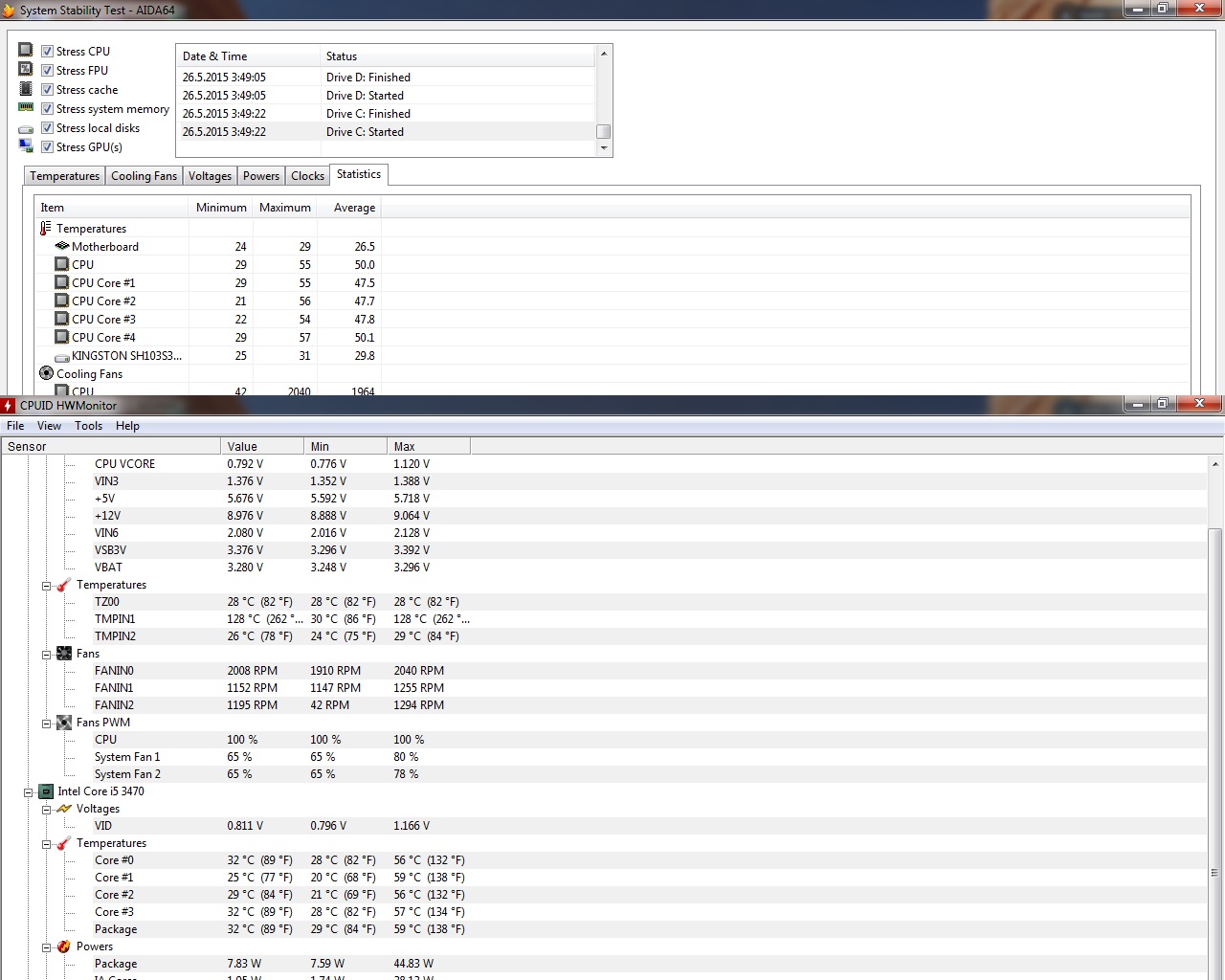Collapse the Powers node in HWMonitor
The image size is (1225, 980).
[x=46, y=947]
